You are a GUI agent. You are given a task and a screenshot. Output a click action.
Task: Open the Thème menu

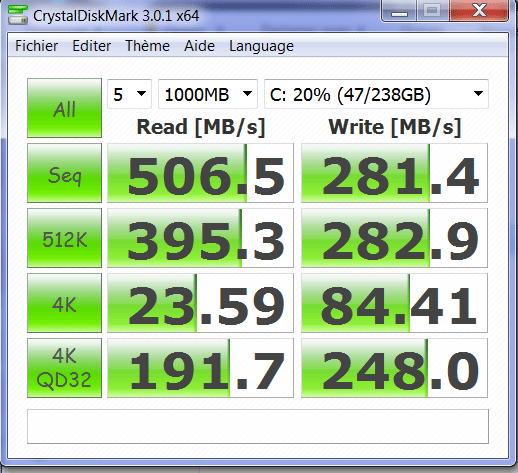pos(147,46)
